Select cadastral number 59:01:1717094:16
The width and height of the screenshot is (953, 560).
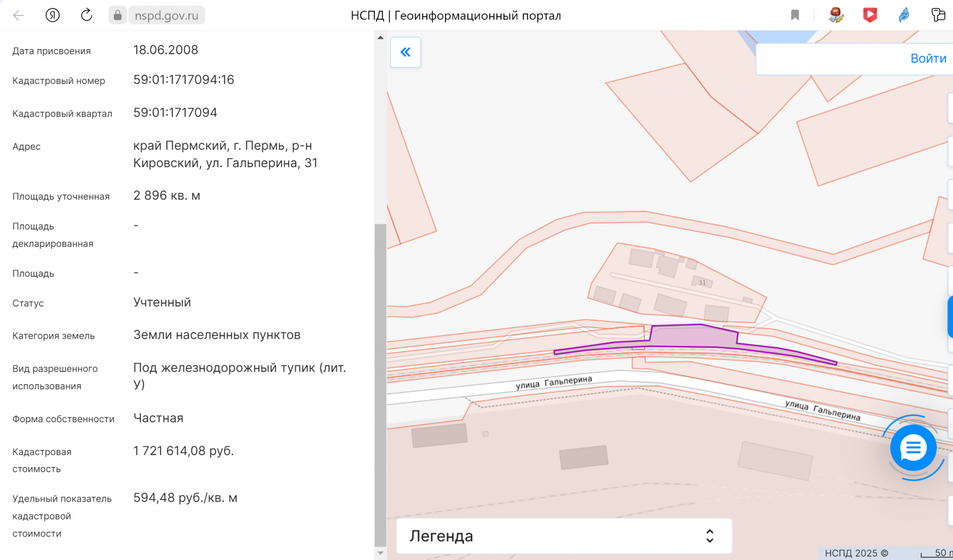point(184,80)
